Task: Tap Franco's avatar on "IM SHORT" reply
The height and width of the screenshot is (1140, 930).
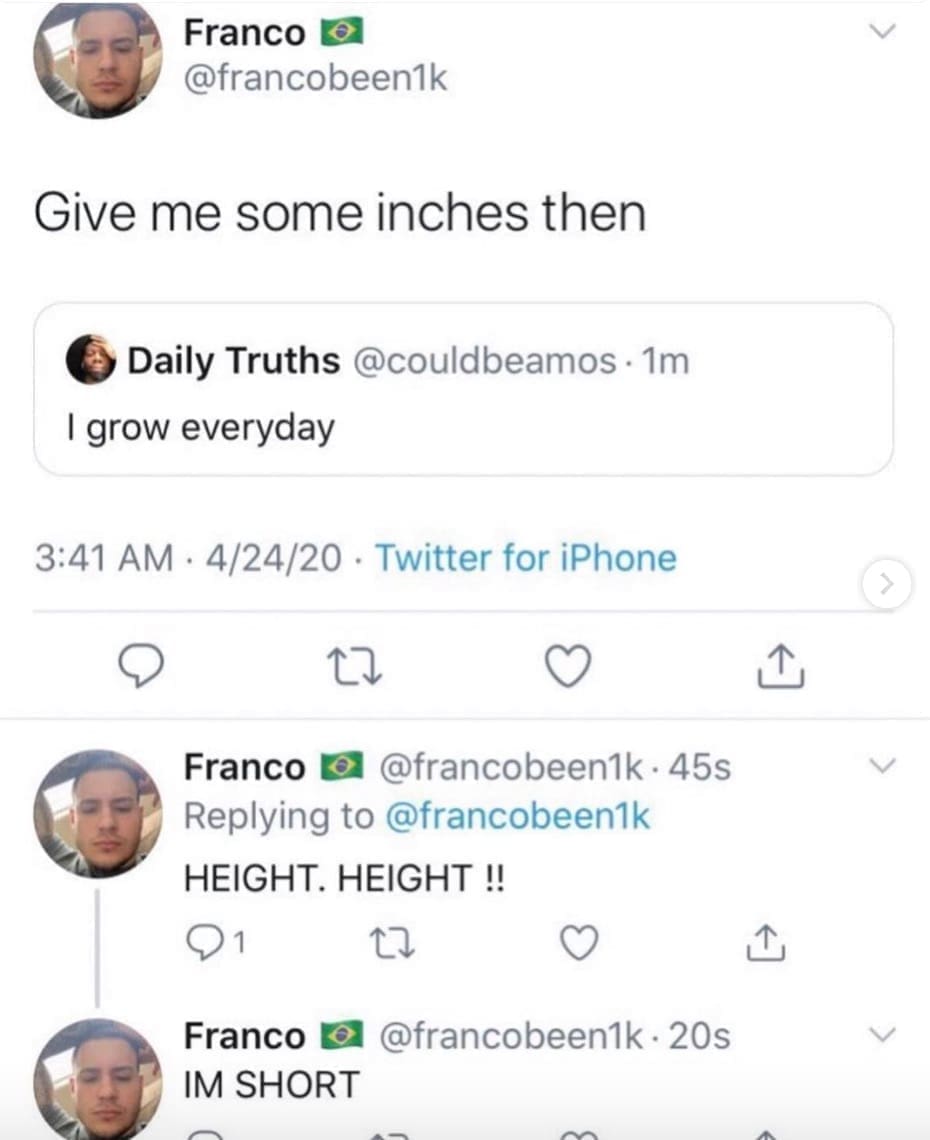Action: click(97, 1080)
